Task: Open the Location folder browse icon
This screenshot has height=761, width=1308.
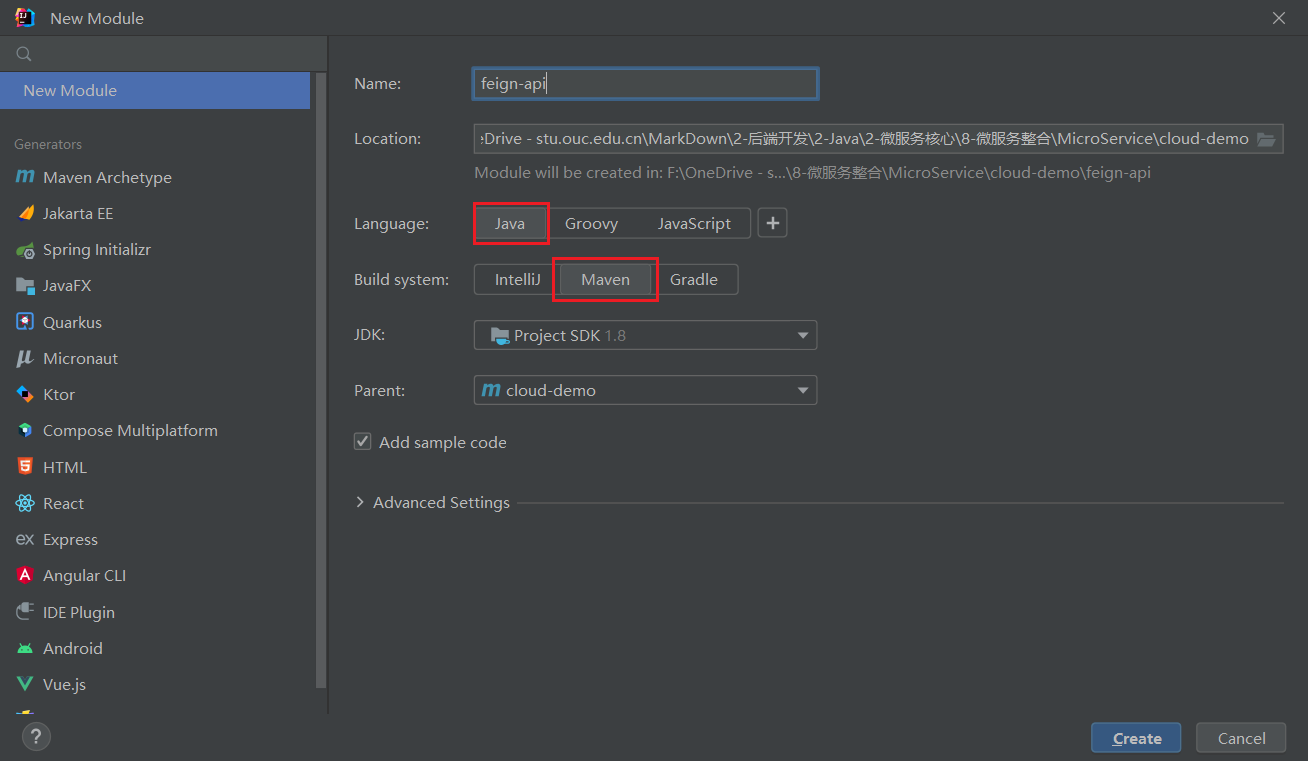Action: [1265, 139]
